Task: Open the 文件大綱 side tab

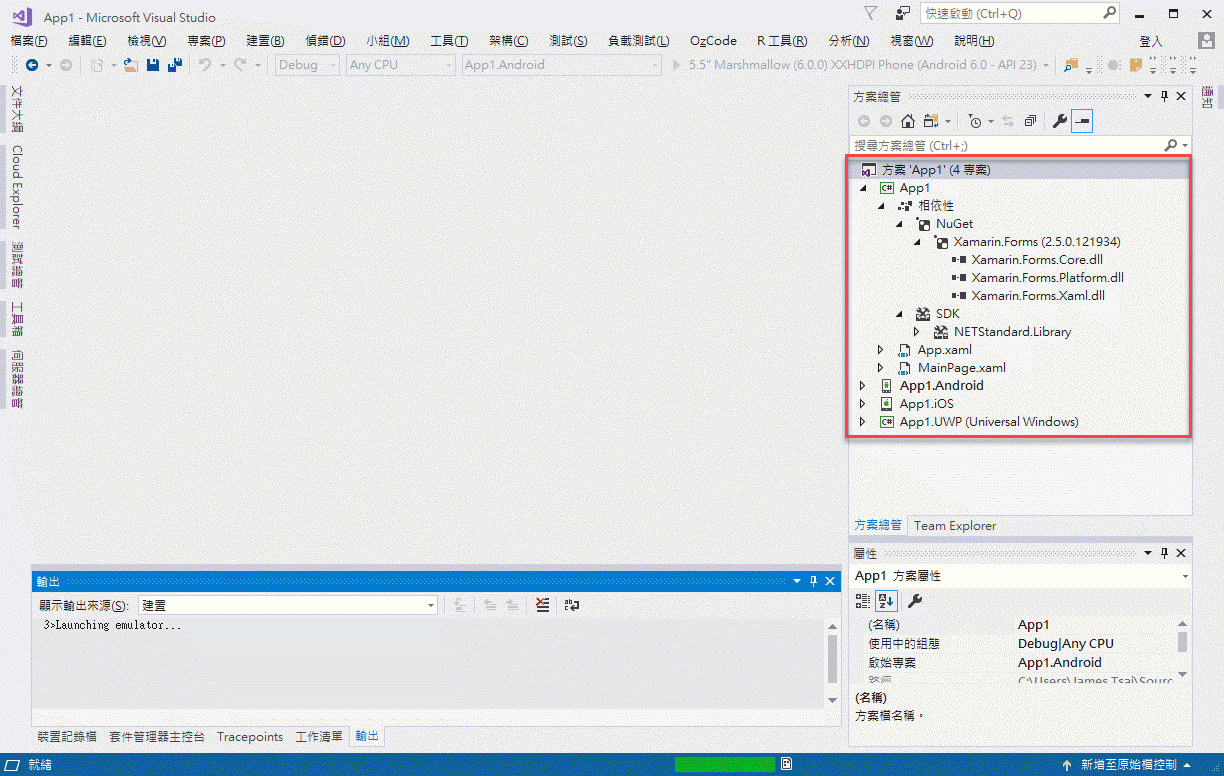Action: [17, 109]
